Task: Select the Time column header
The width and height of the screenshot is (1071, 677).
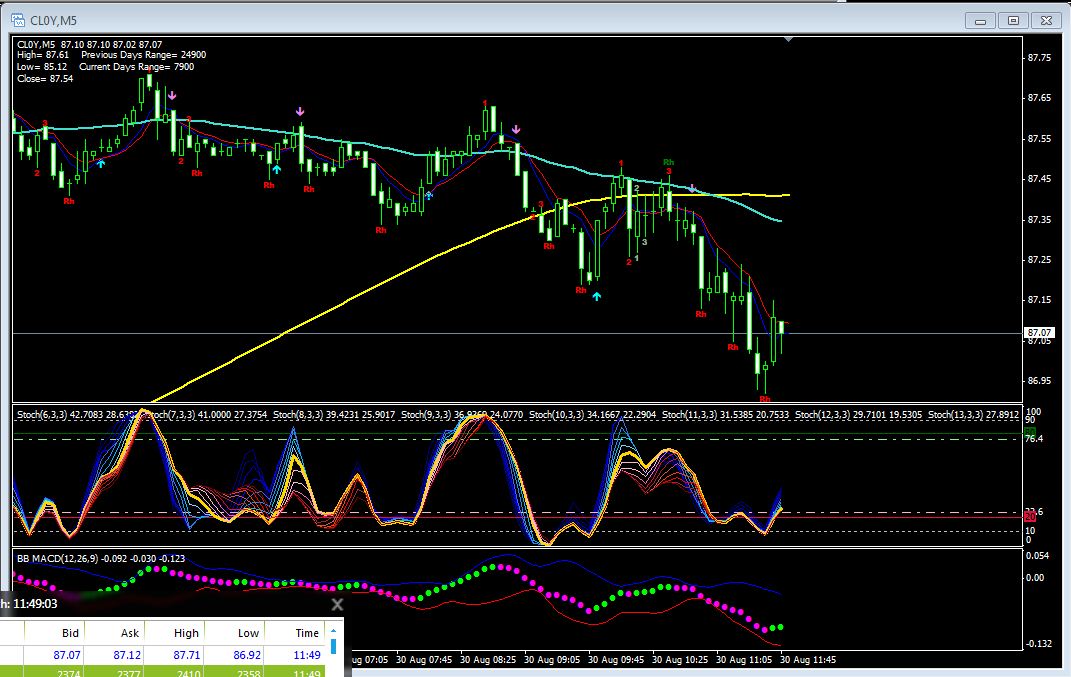Action: [307, 633]
